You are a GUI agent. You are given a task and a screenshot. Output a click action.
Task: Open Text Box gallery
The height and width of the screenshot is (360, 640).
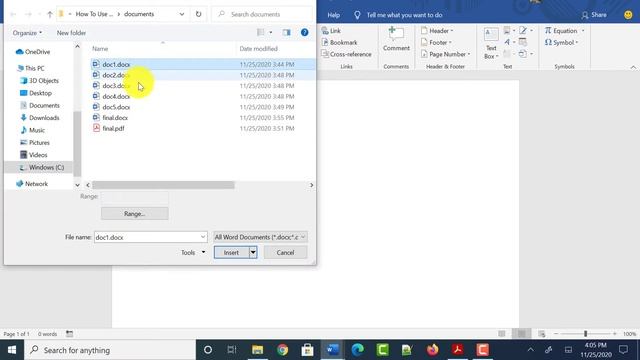491,43
